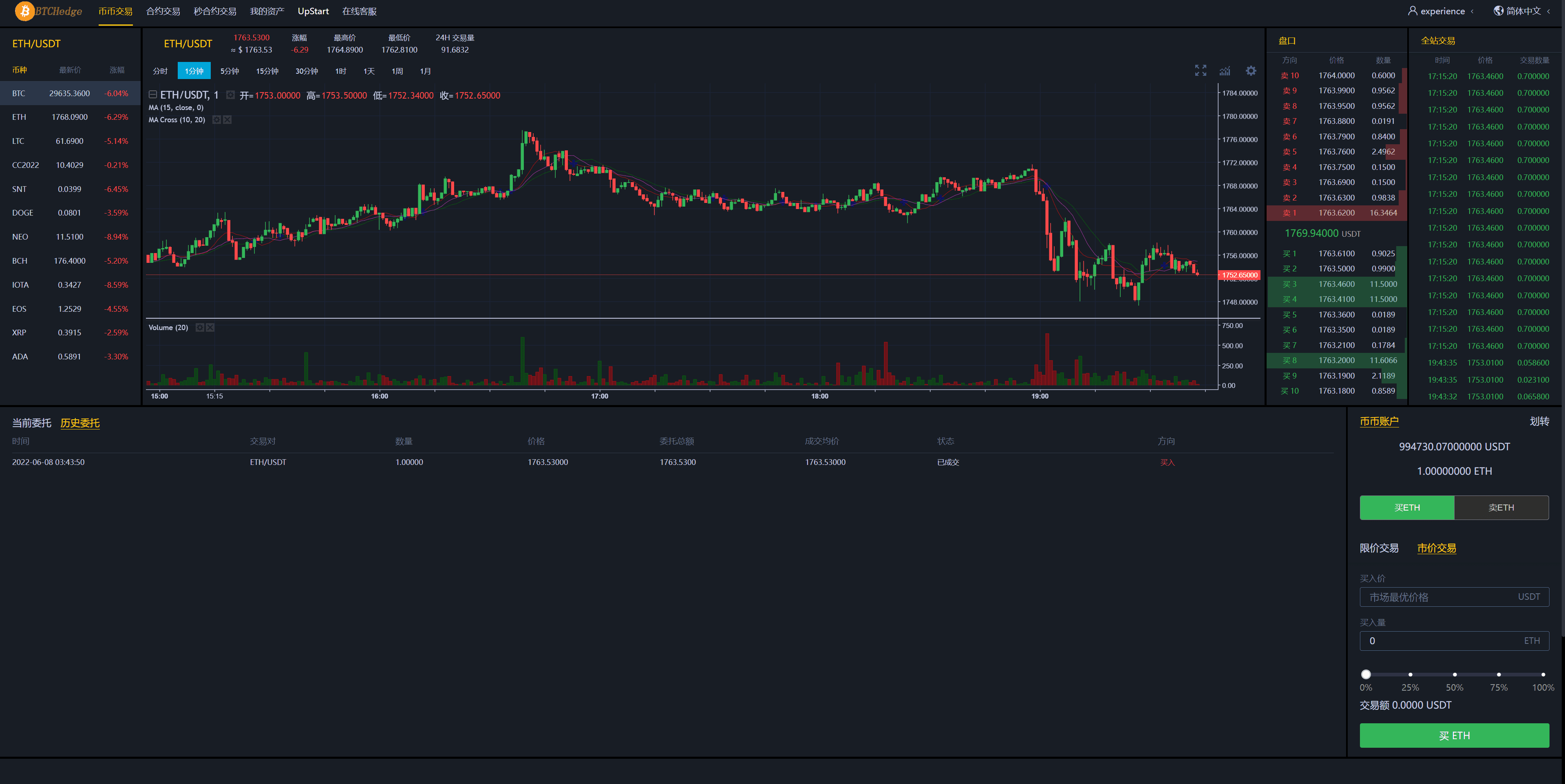1565x784 pixels.
Task: Click the 买入量 amount input field
Action: (1454, 641)
